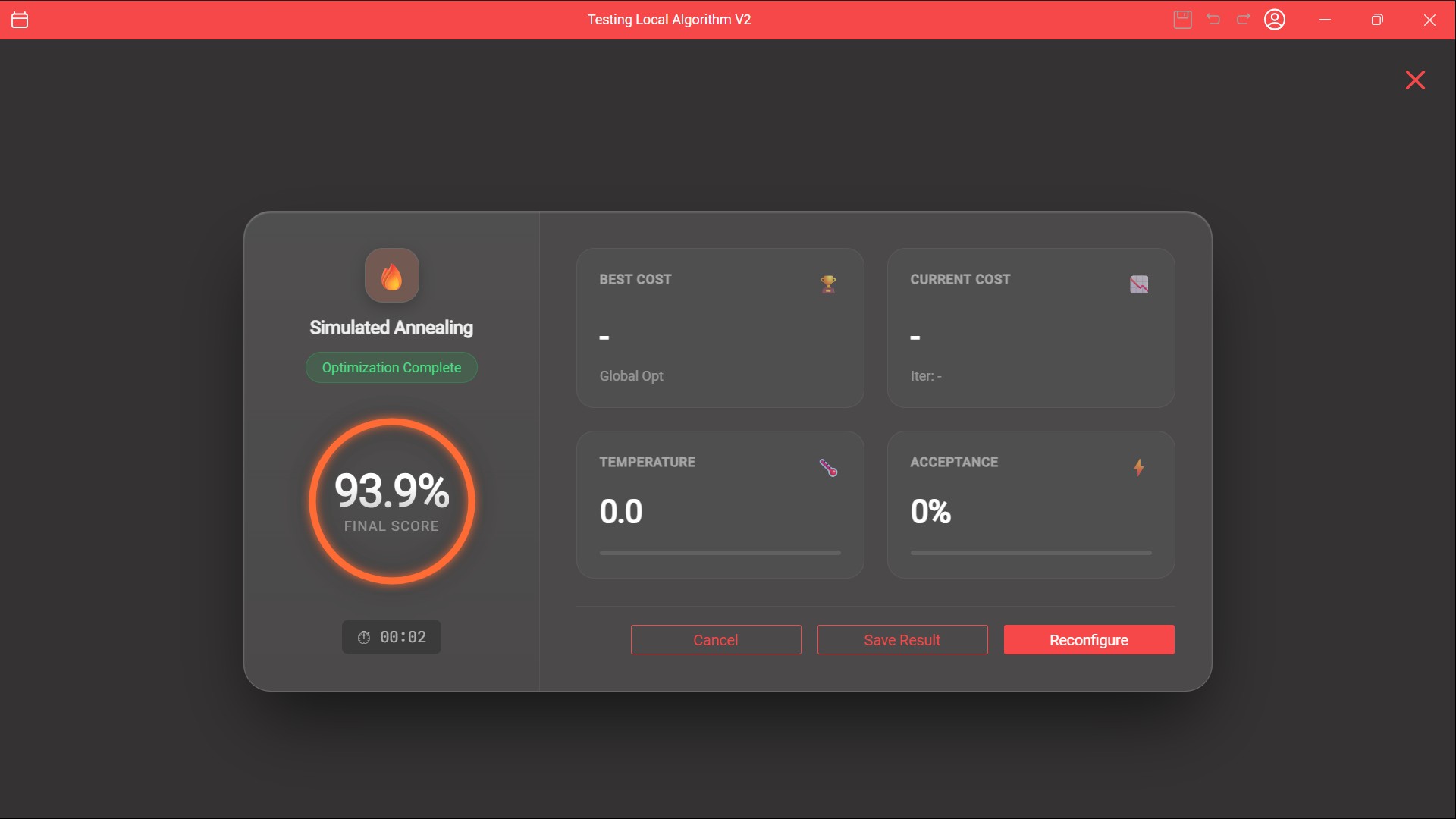Click the undo arrow icon

[1213, 20]
